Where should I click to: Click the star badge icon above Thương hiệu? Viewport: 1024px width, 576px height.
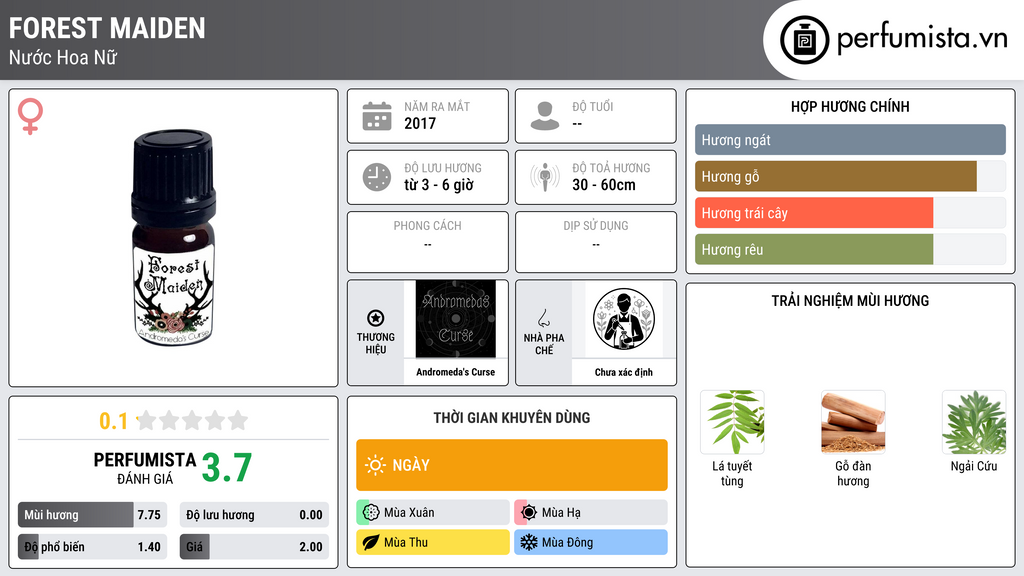pos(376,318)
